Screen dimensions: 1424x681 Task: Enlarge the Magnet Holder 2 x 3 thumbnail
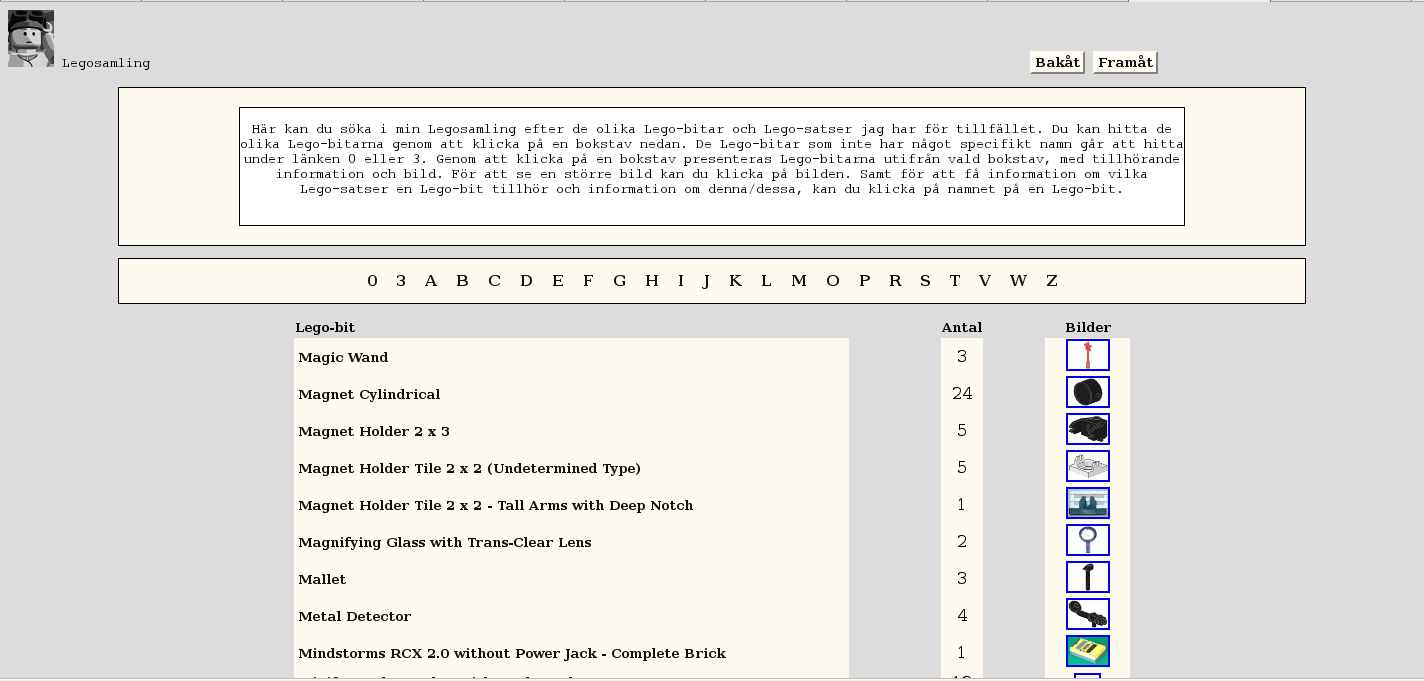1088,429
